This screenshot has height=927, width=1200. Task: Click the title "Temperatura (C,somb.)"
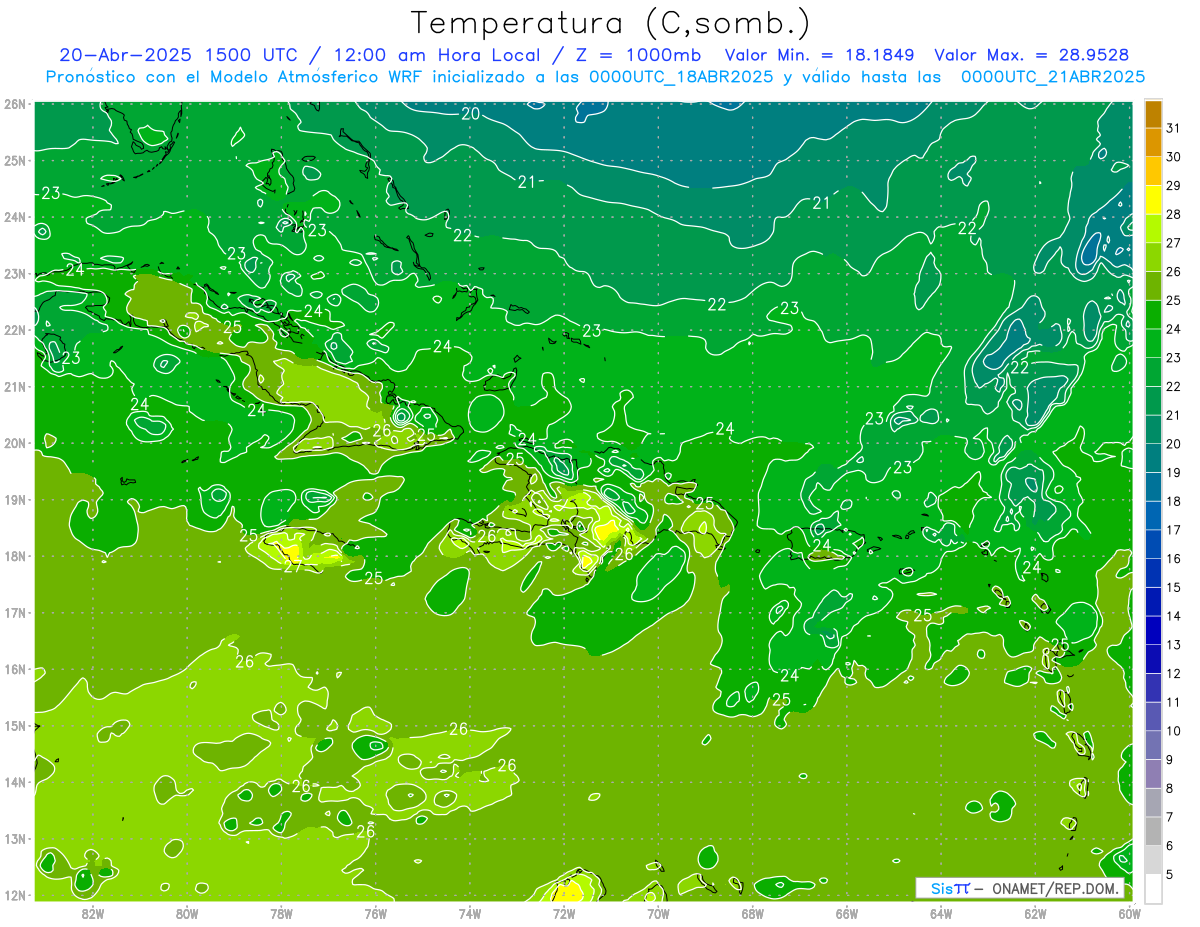coord(611,23)
